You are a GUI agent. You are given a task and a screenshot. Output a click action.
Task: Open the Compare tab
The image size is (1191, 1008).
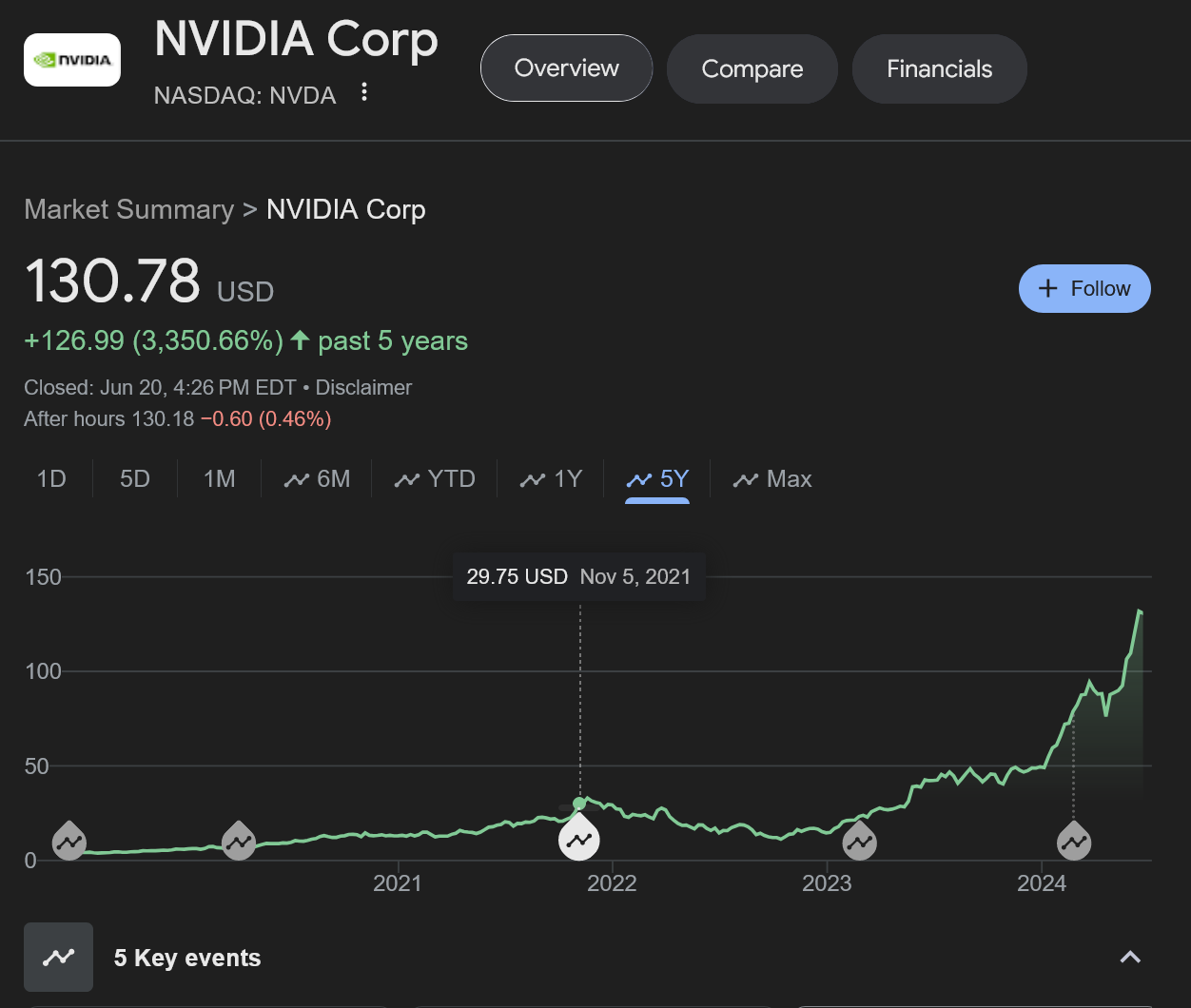752,69
